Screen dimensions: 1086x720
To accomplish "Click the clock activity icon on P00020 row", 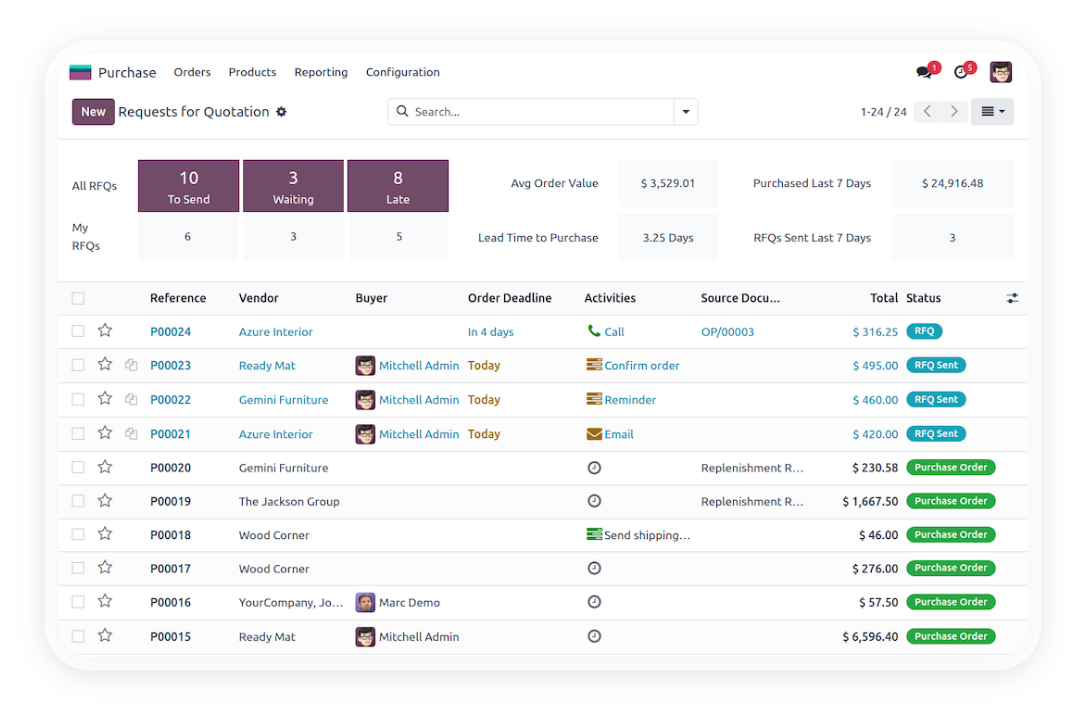I will [594, 467].
